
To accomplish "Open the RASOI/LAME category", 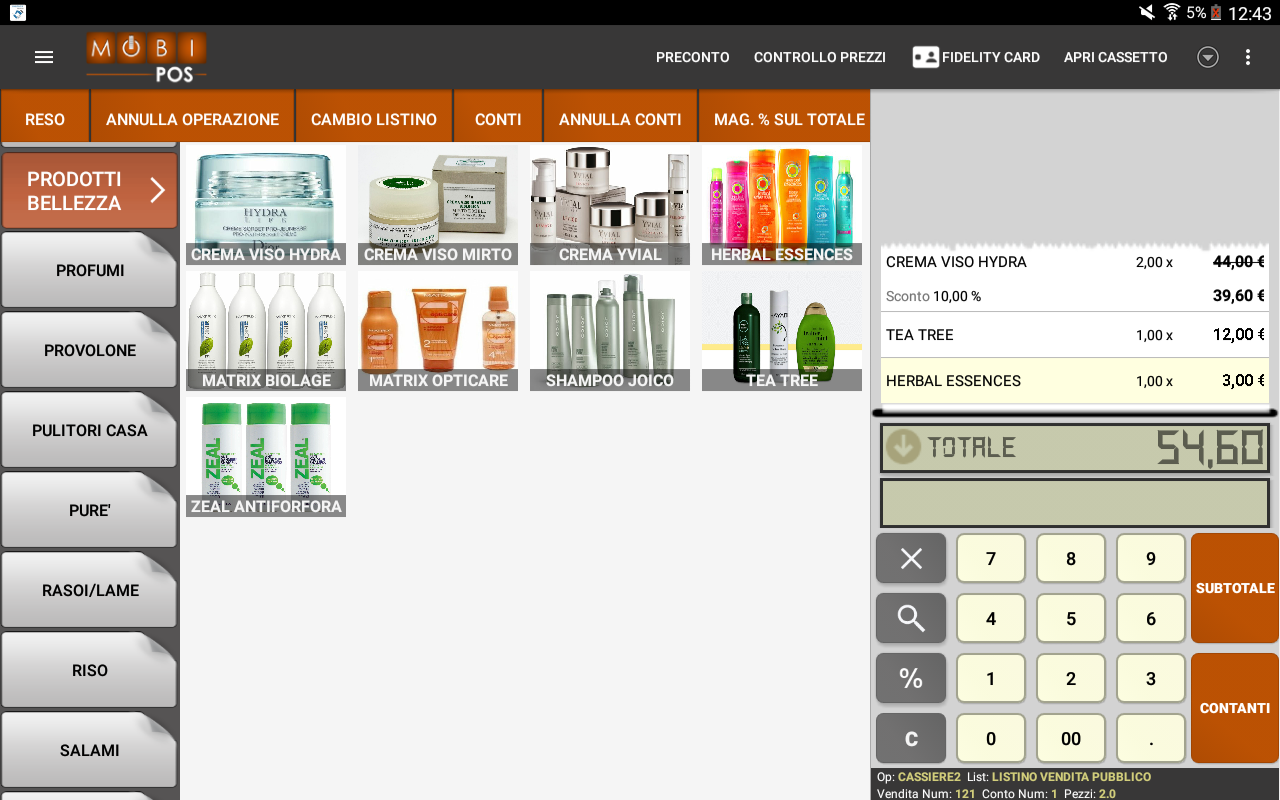I will coord(89,590).
